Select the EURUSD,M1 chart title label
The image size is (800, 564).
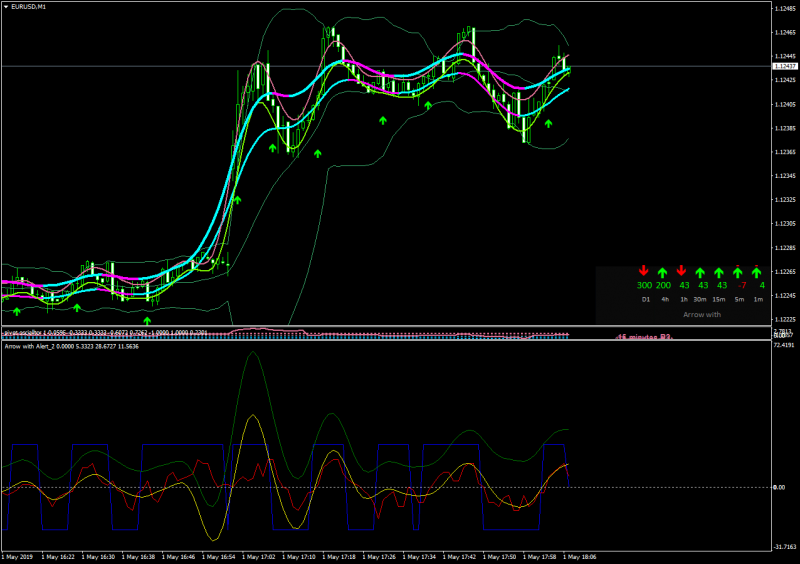(28, 7)
